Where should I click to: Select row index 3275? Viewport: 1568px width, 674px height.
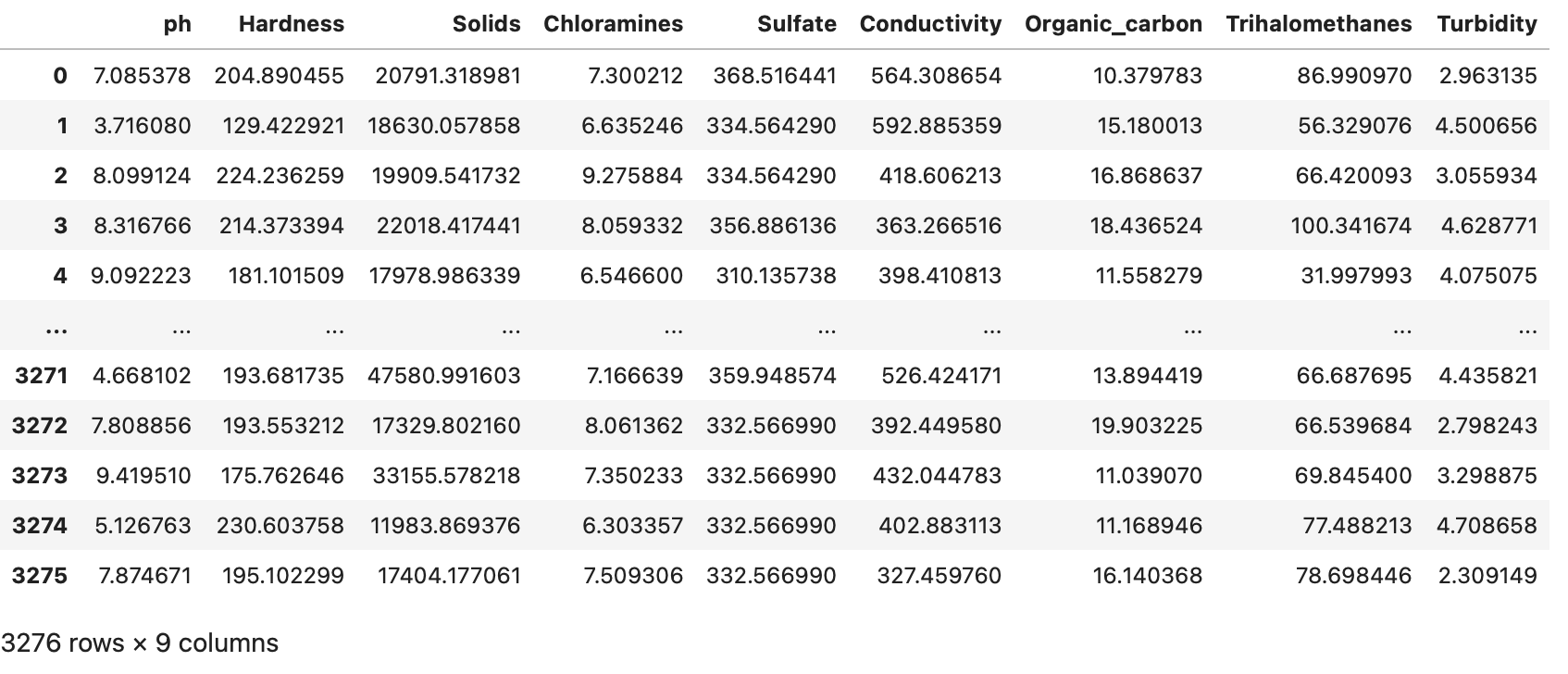(x=40, y=576)
